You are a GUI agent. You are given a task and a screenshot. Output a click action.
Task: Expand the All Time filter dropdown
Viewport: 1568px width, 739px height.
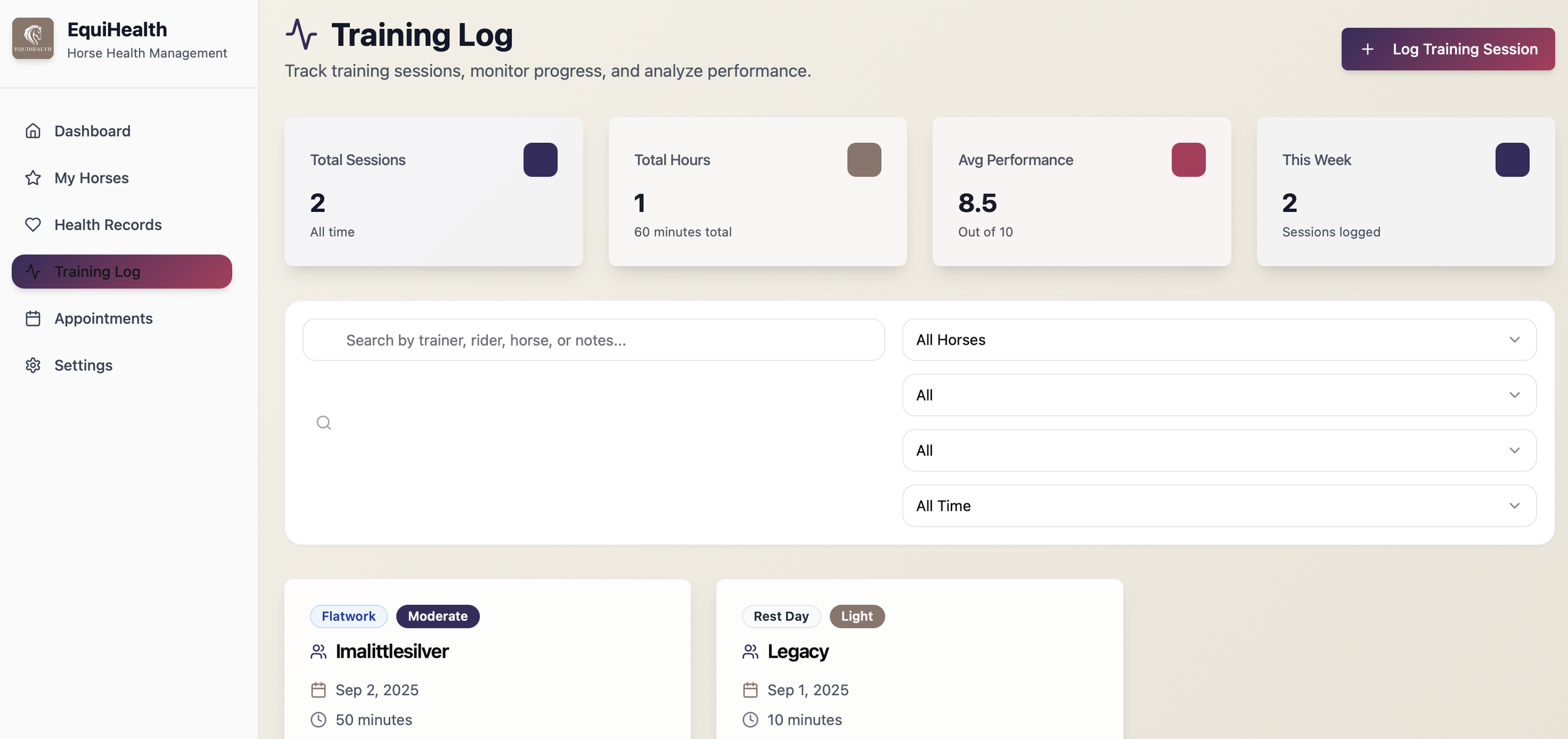[1219, 506]
